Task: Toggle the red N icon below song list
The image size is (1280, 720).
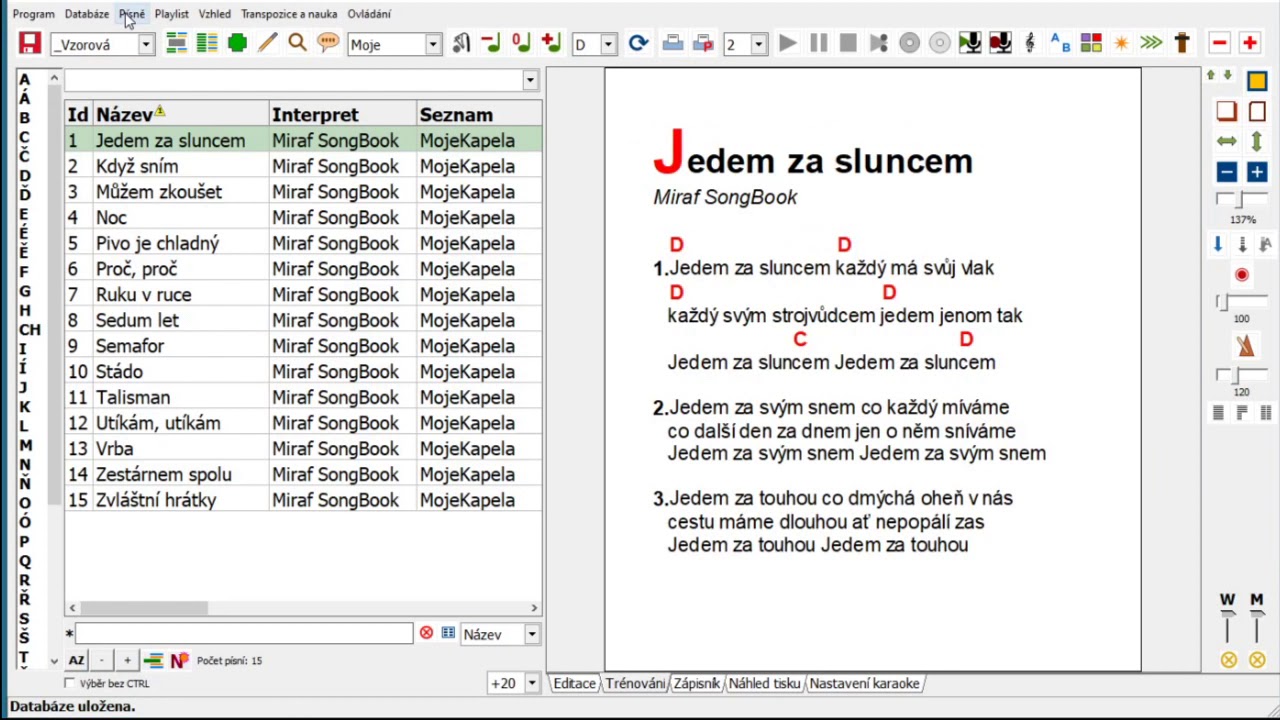Action: (x=179, y=660)
